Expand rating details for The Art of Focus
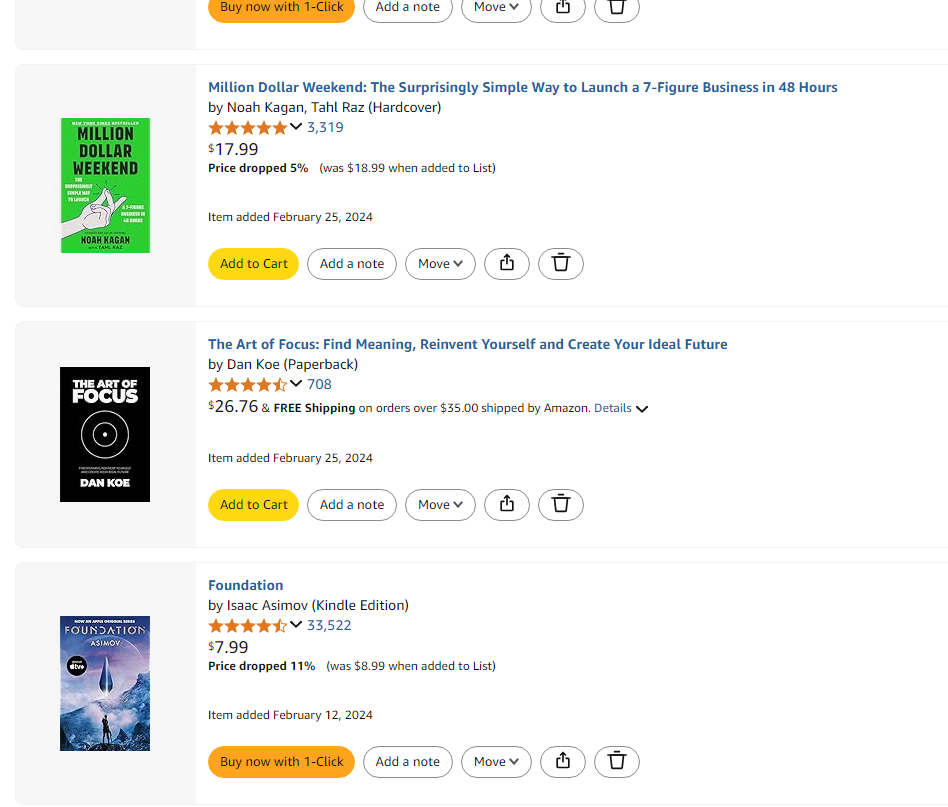Screen dimensions: 948x807 295,384
